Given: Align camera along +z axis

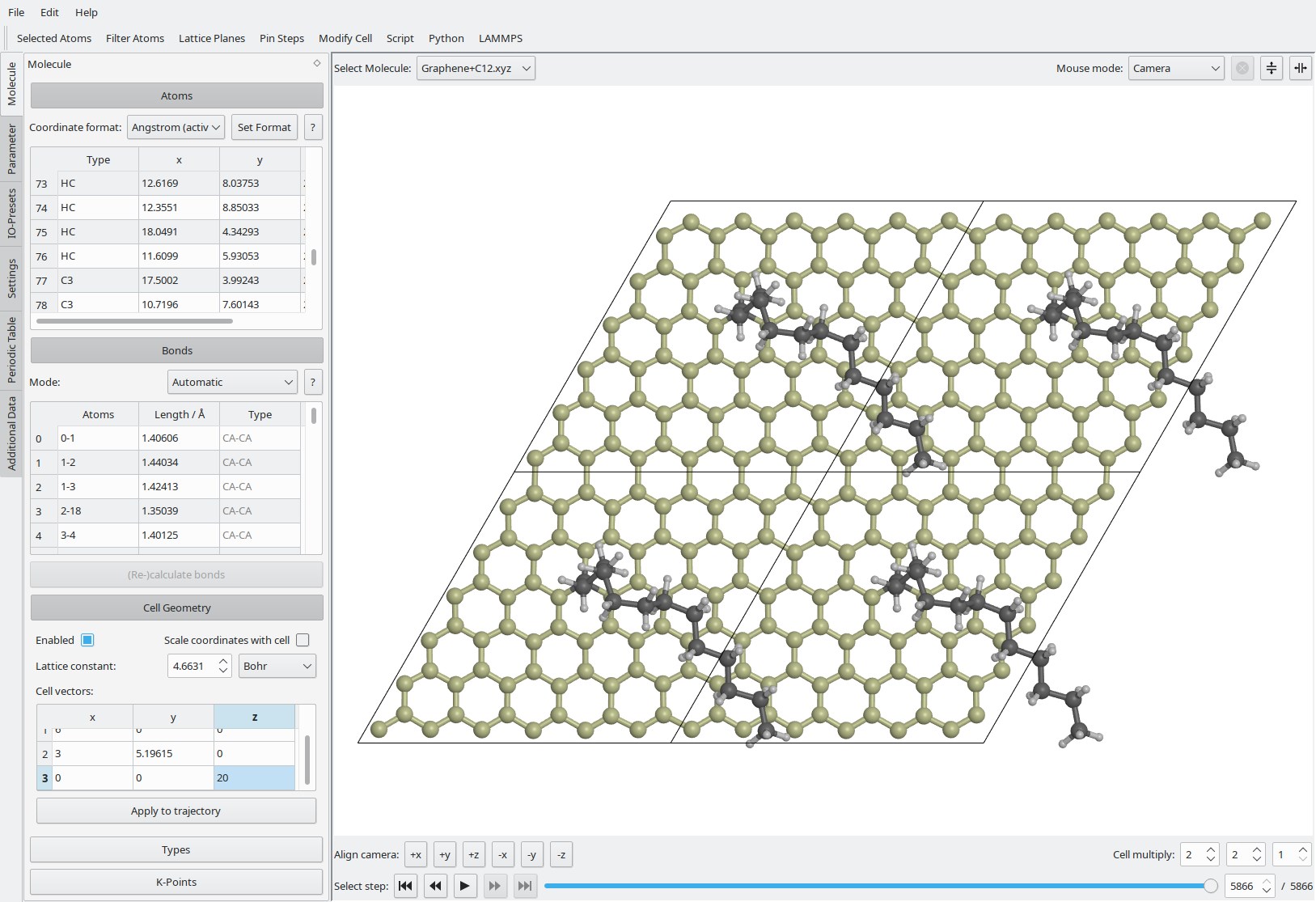Looking at the screenshot, I should [x=474, y=854].
